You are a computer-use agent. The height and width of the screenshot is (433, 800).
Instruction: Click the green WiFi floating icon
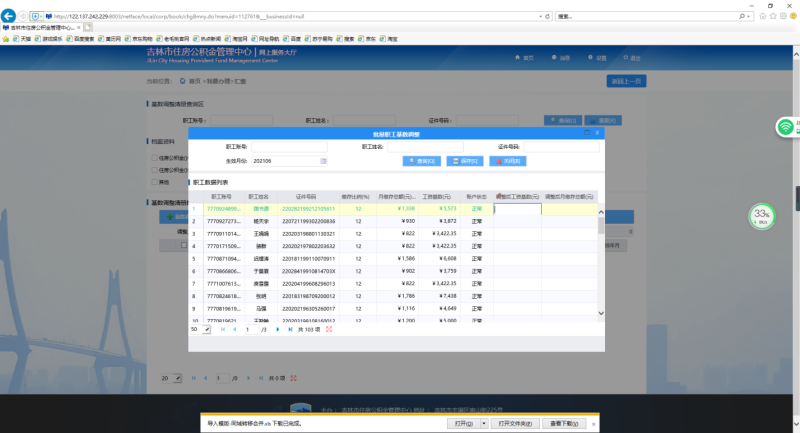coord(787,127)
